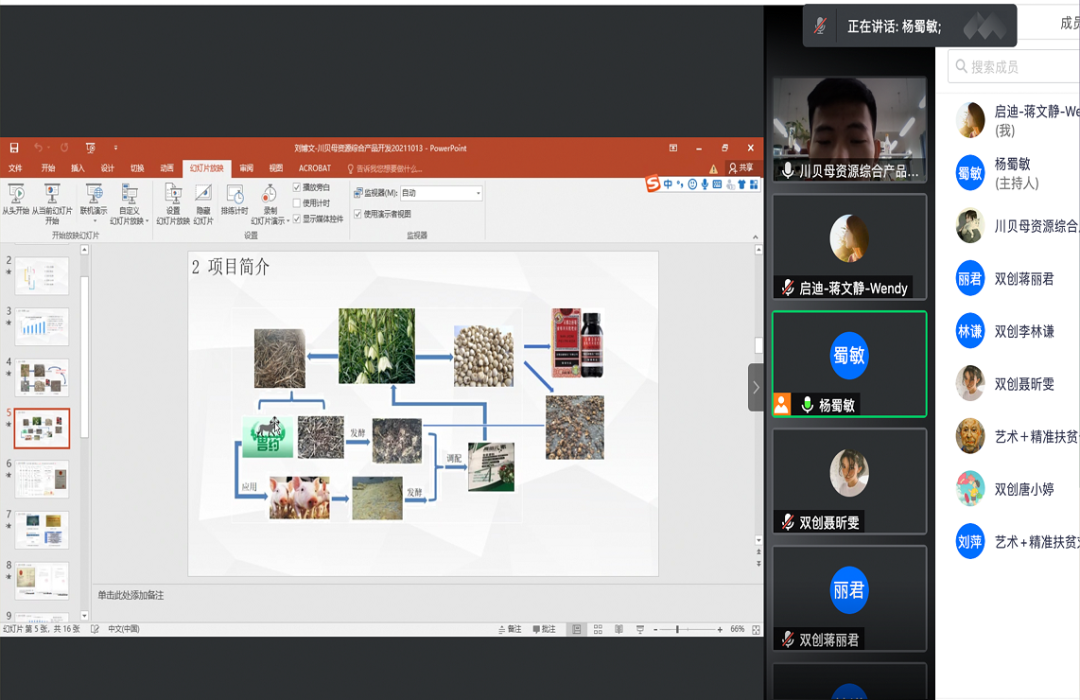Select 杨蜀敏 video tile in meeting

[849, 364]
